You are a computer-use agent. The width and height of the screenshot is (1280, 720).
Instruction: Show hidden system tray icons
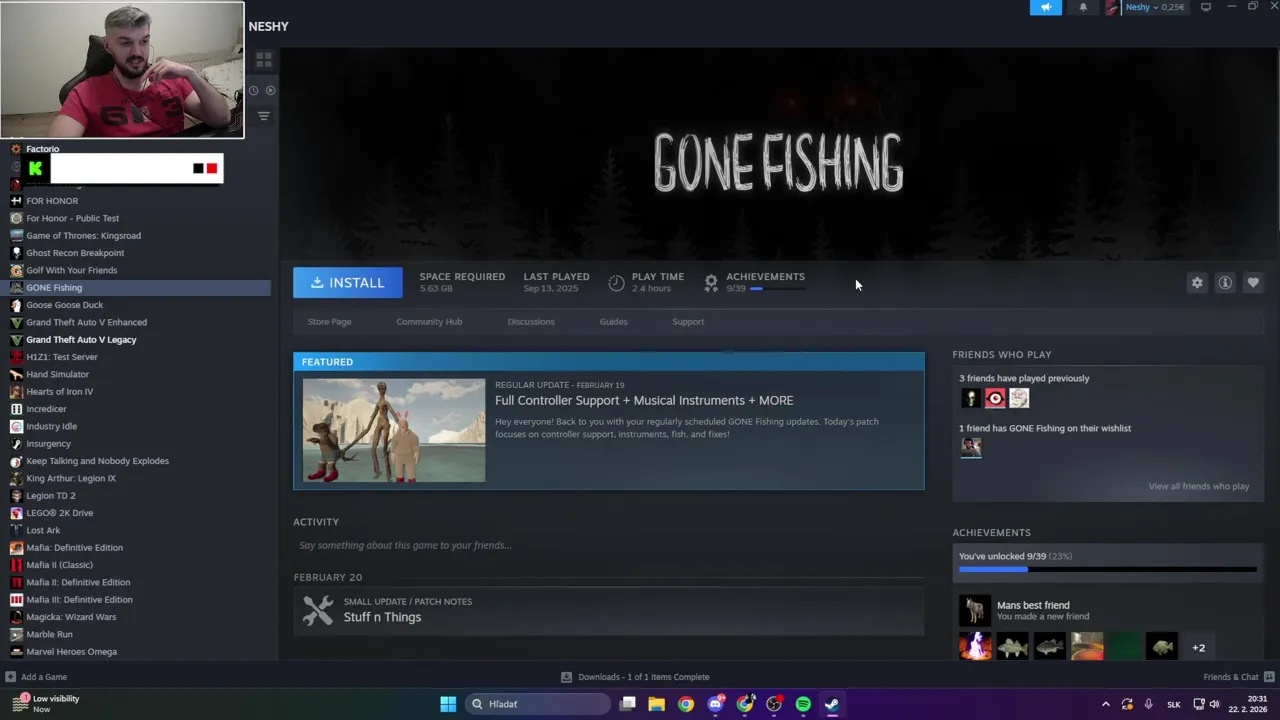click(x=1106, y=704)
